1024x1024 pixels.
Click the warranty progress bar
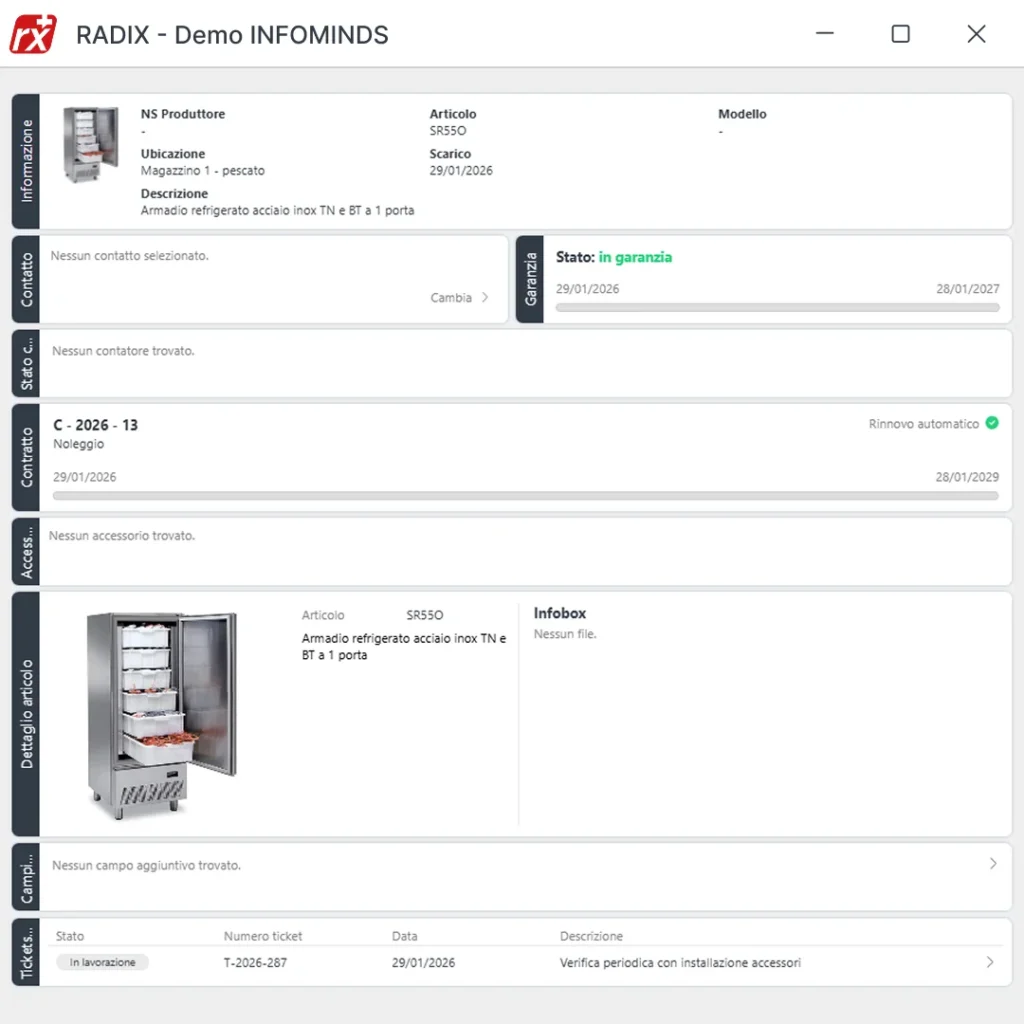coord(777,308)
